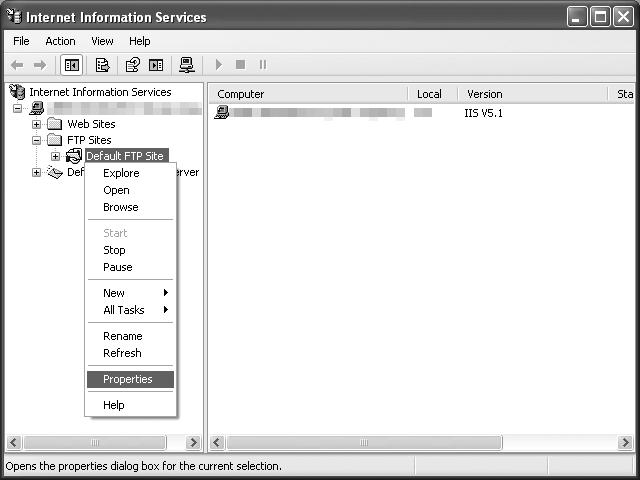Open the All Tasks submenu
This screenshot has height=480, width=640.
click(x=131, y=310)
